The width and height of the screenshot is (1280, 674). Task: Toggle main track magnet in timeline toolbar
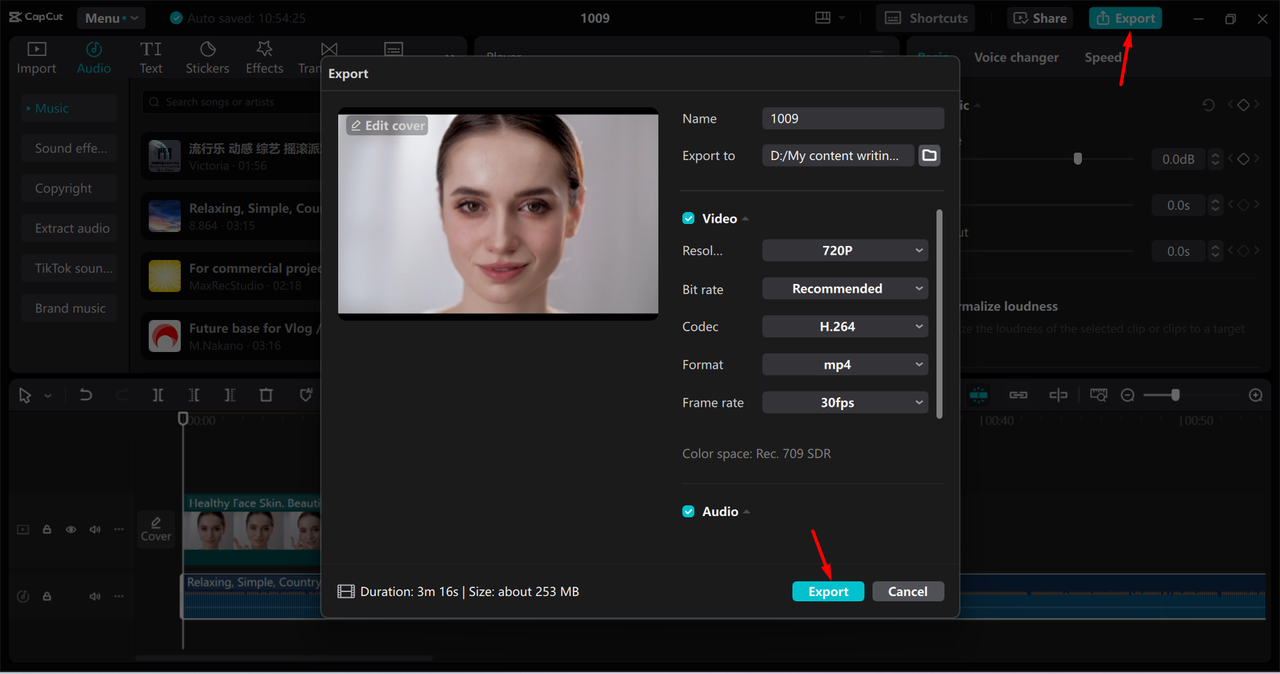pyautogui.click(x=978, y=395)
